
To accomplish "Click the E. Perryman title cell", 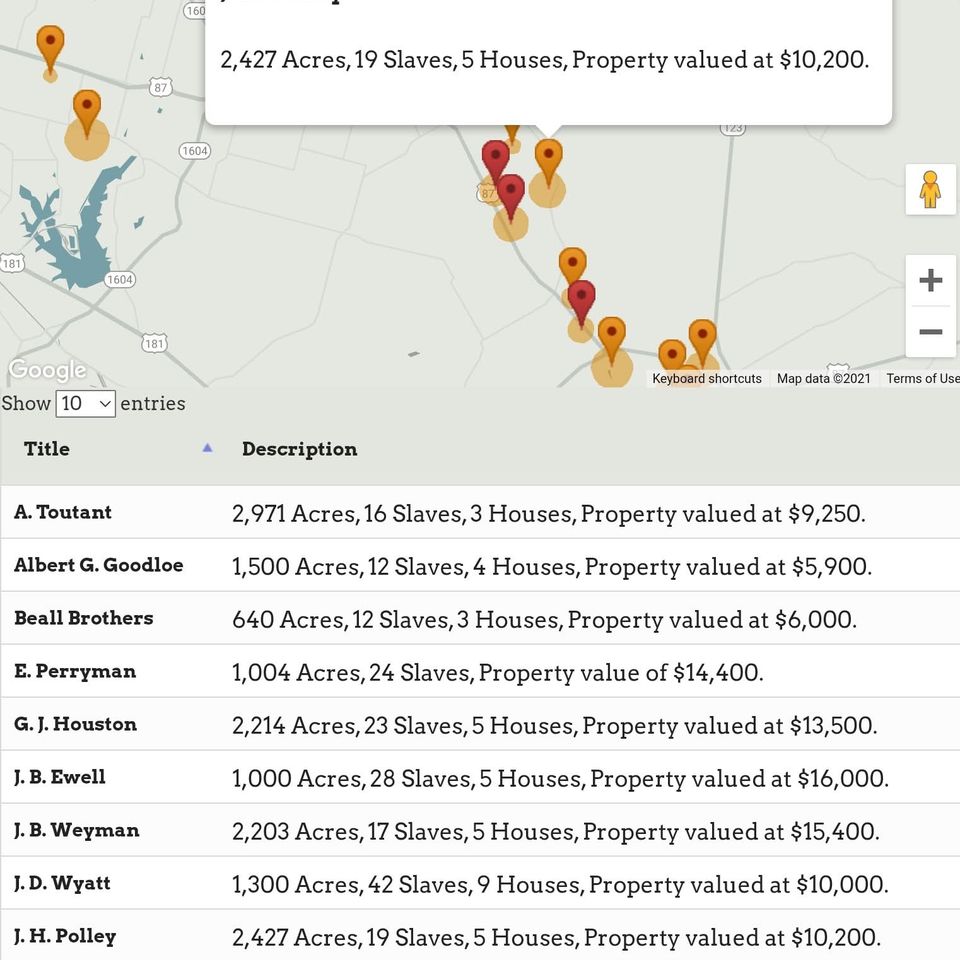I will coord(75,671).
